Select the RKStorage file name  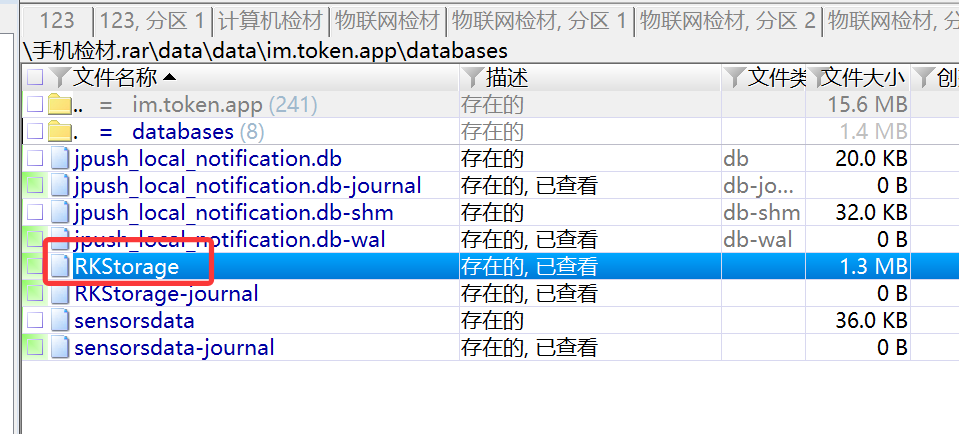pyautogui.click(x=127, y=267)
